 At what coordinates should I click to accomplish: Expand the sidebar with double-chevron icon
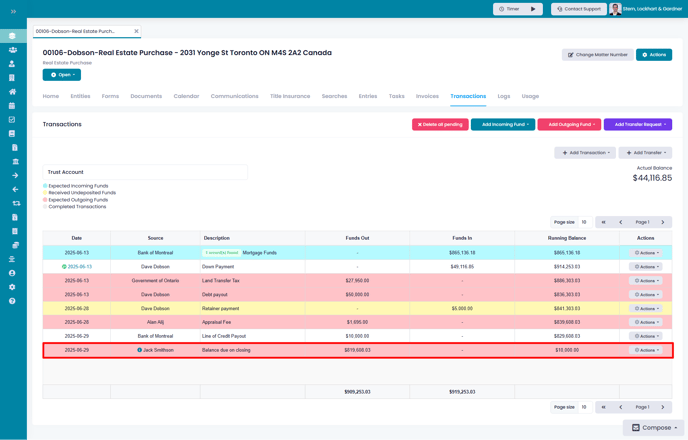[13, 11]
